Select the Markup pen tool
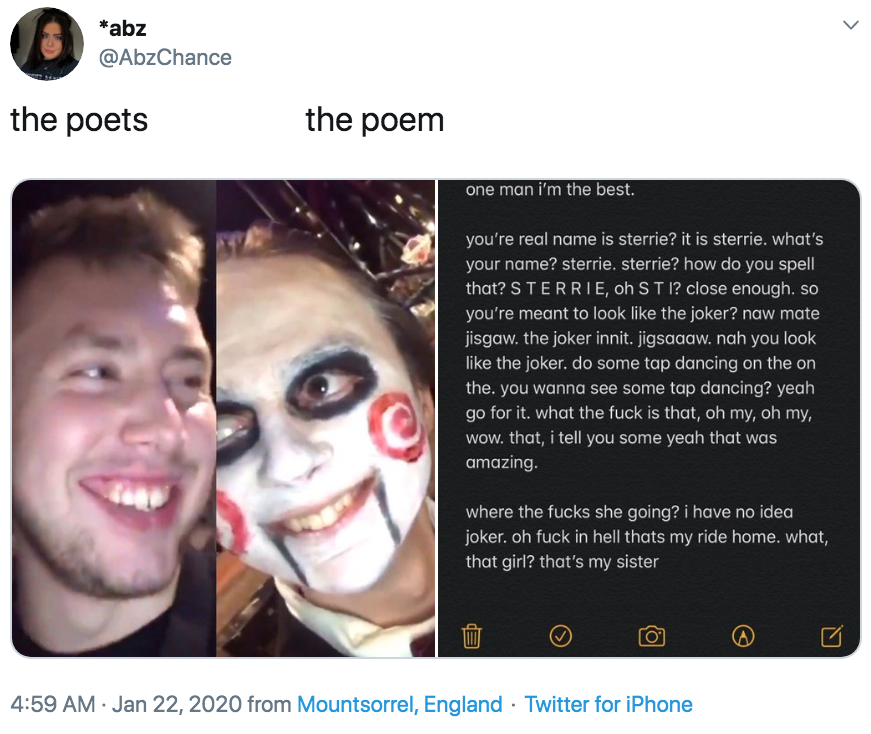 click(x=742, y=635)
